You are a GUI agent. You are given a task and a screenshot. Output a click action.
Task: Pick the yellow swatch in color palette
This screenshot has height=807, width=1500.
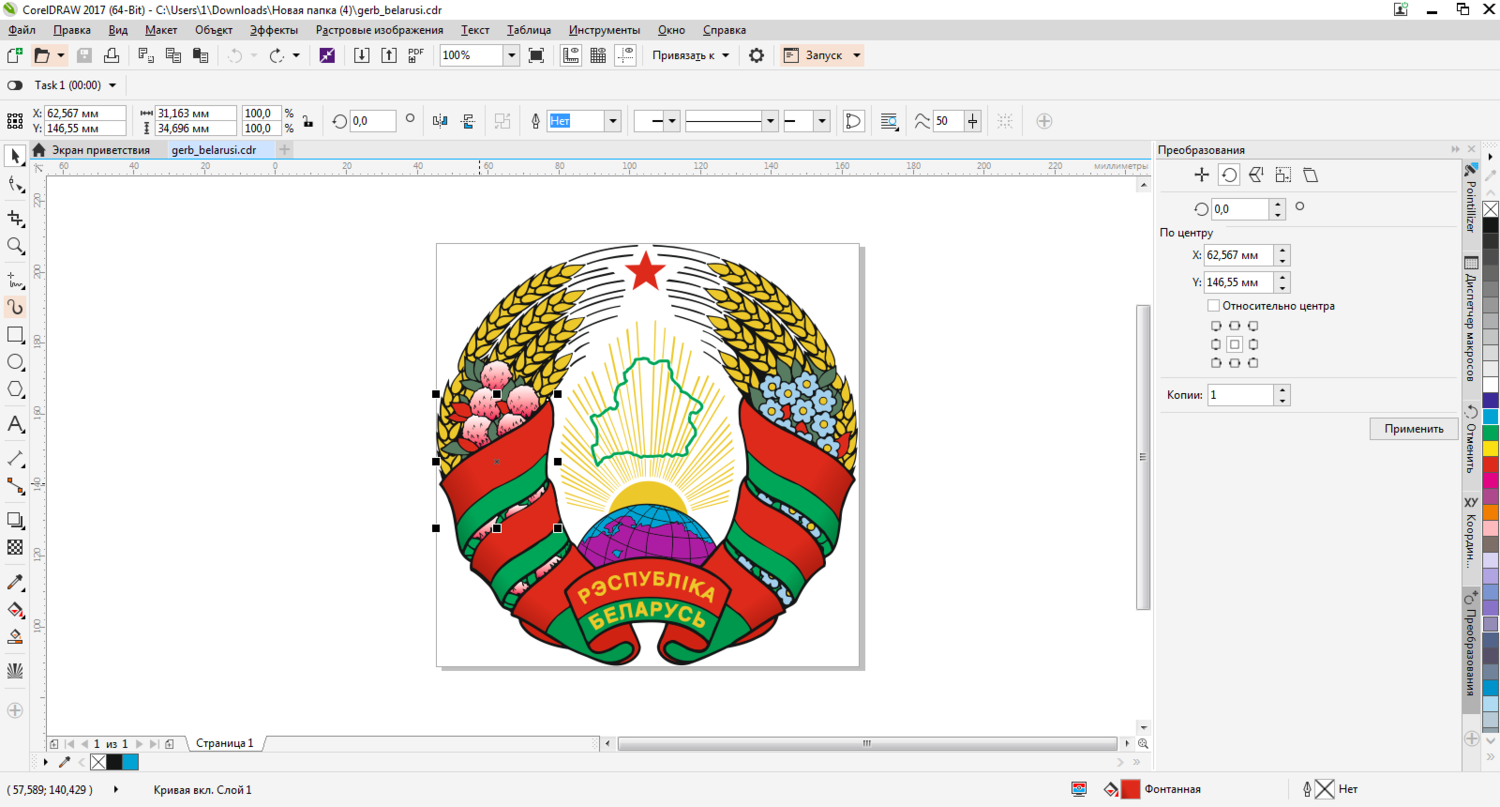point(1490,449)
